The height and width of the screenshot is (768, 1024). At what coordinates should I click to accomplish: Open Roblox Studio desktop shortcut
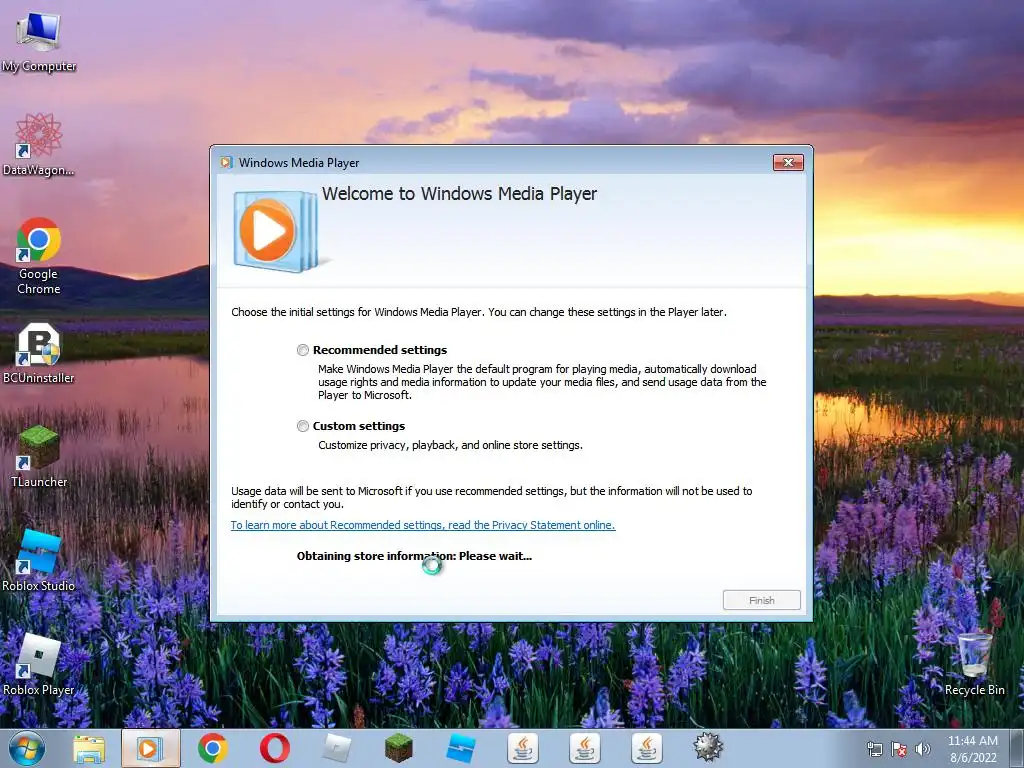[x=39, y=560]
